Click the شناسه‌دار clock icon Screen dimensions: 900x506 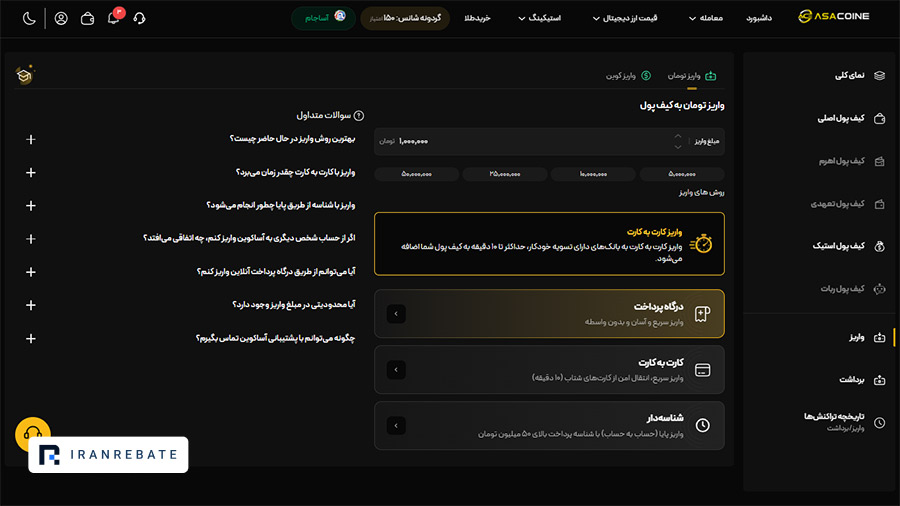point(703,425)
